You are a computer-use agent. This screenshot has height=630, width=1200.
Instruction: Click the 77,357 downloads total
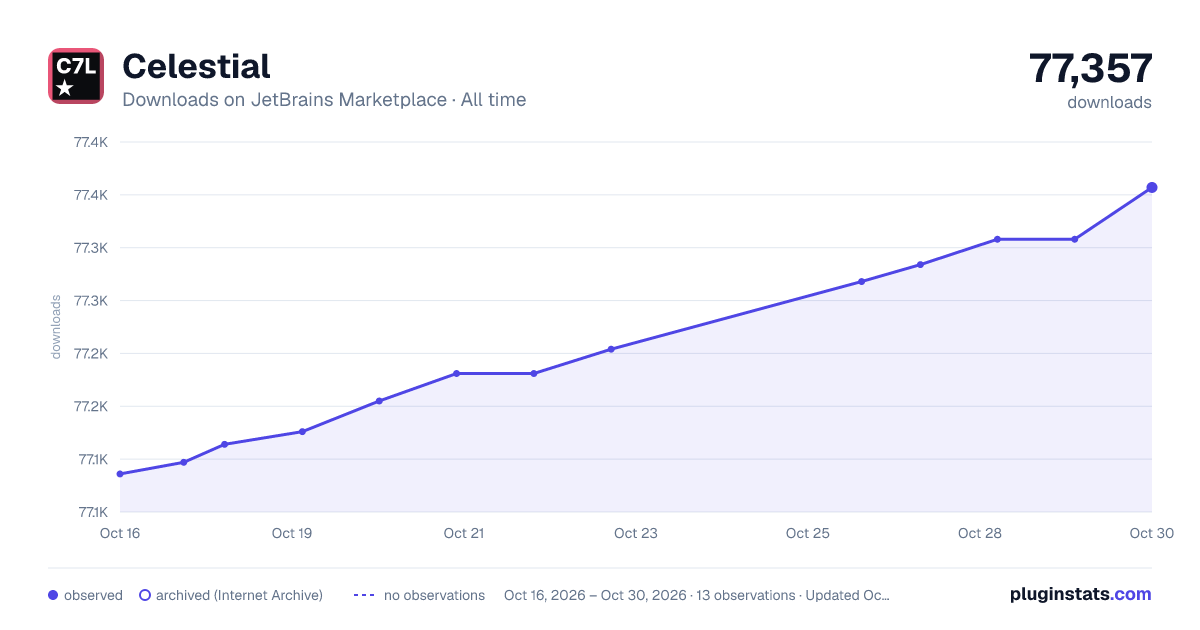(1091, 69)
